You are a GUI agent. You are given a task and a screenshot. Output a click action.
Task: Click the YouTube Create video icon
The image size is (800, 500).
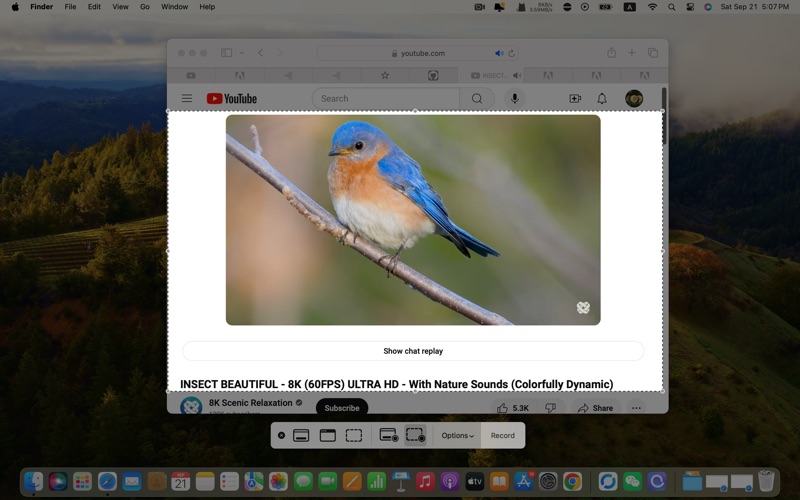point(575,98)
